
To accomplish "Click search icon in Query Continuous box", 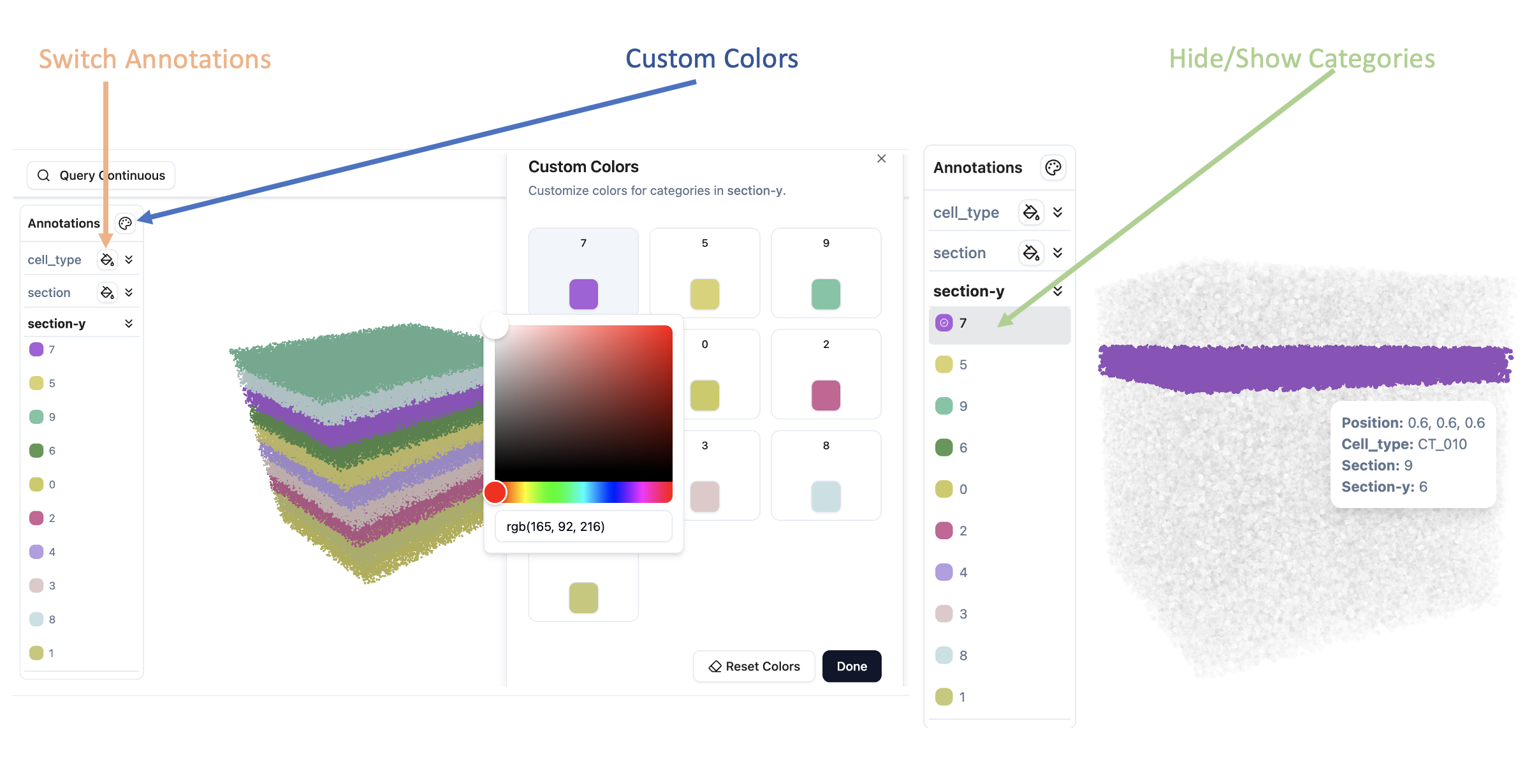I will [43, 175].
